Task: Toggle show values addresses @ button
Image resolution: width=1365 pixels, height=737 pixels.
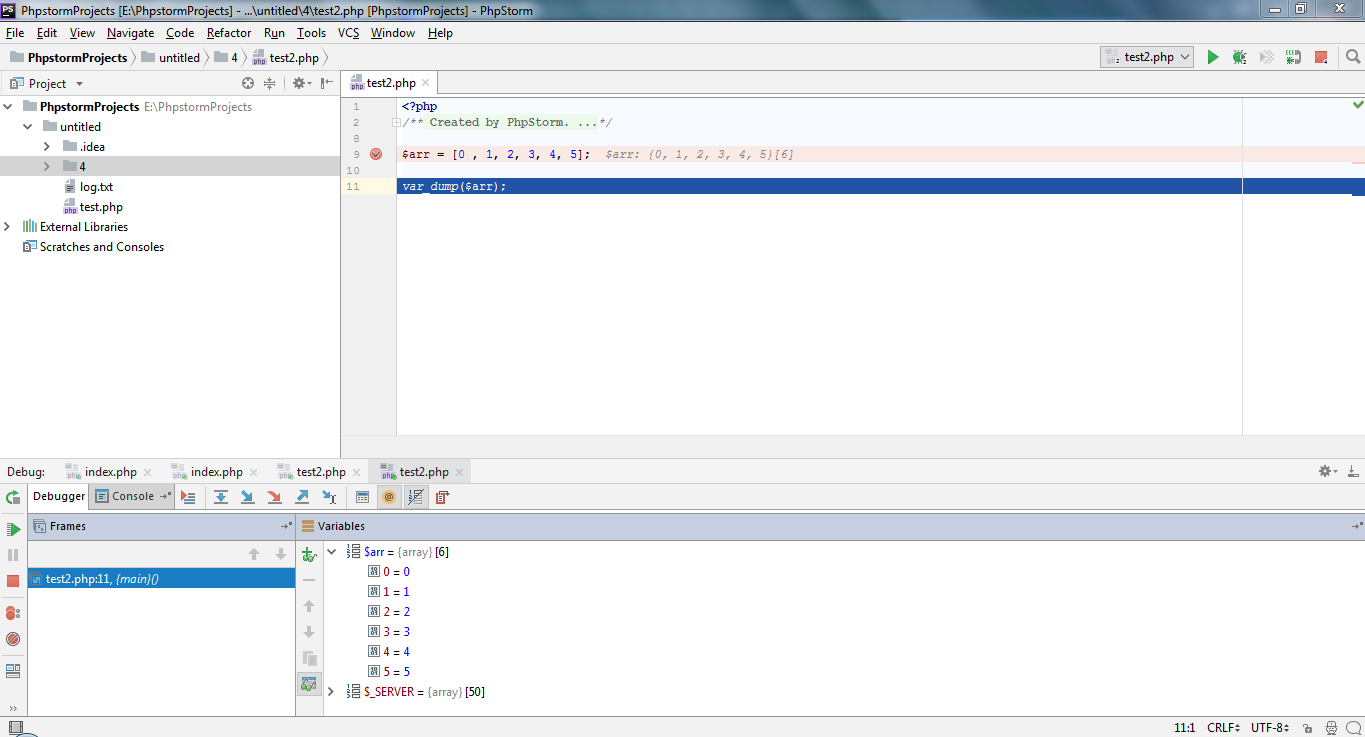Action: (389, 497)
